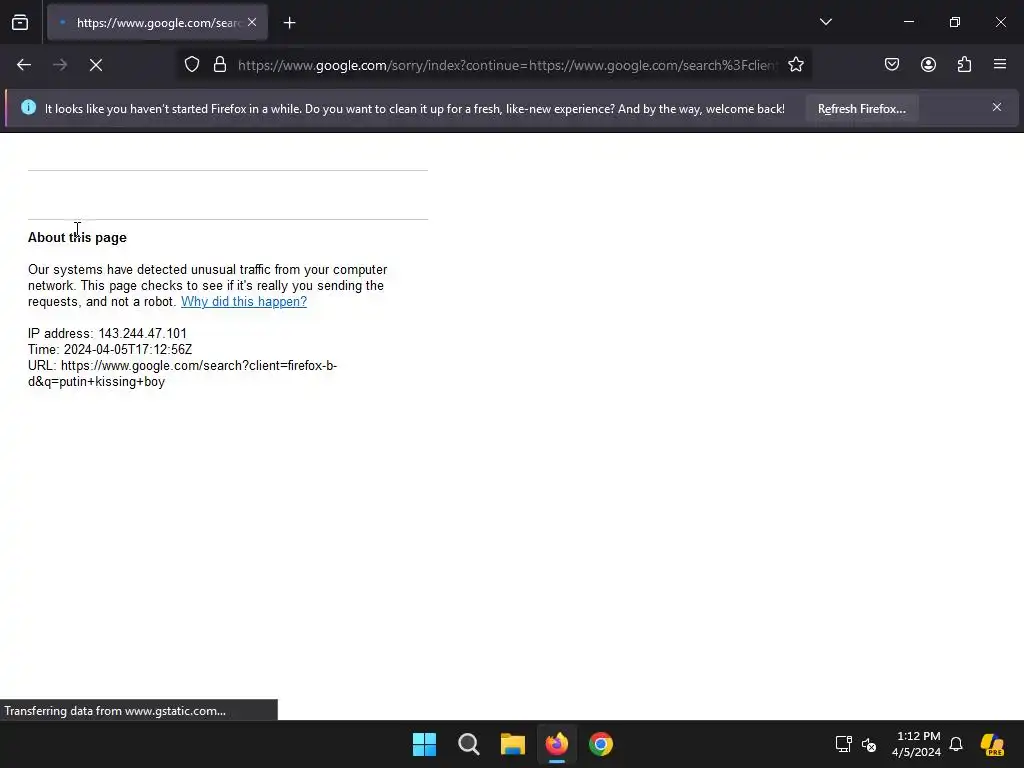The width and height of the screenshot is (1024, 768).
Task: Open the Extensions panel
Action: click(x=964, y=65)
